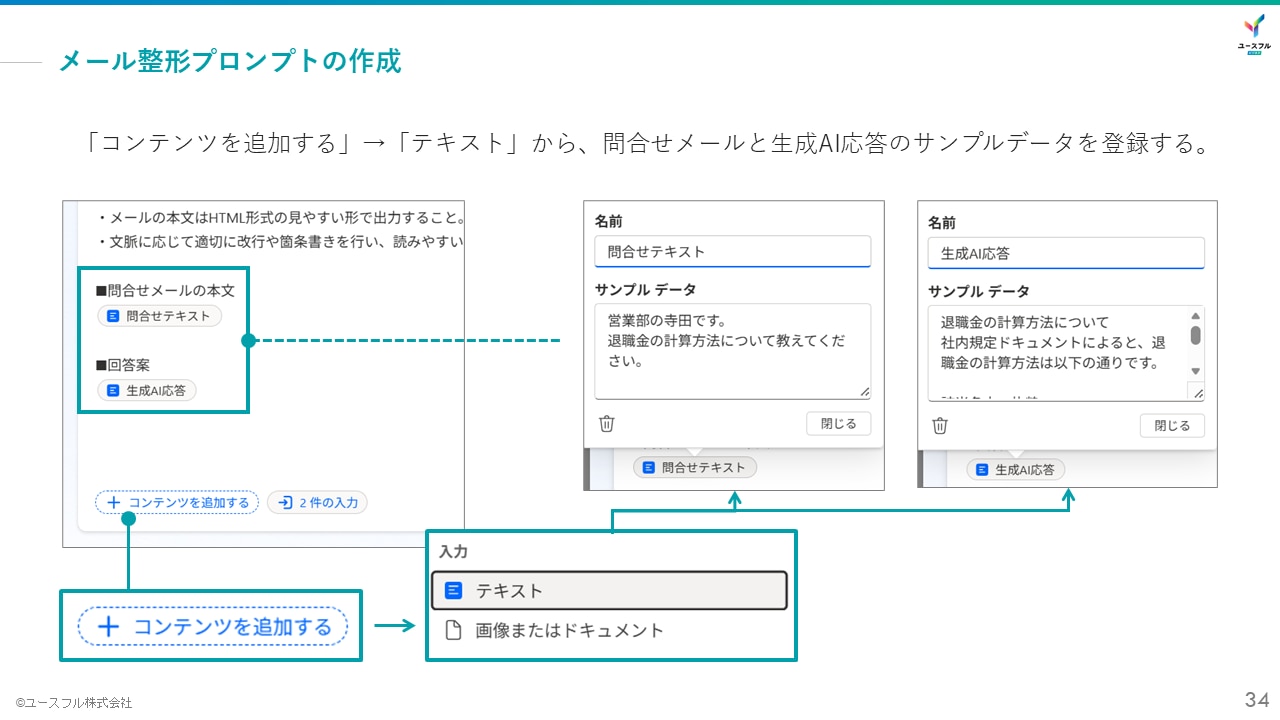1280x720 pixels.
Task: Click the 名前 field containing 問合せテキスト
Action: [x=732, y=251]
